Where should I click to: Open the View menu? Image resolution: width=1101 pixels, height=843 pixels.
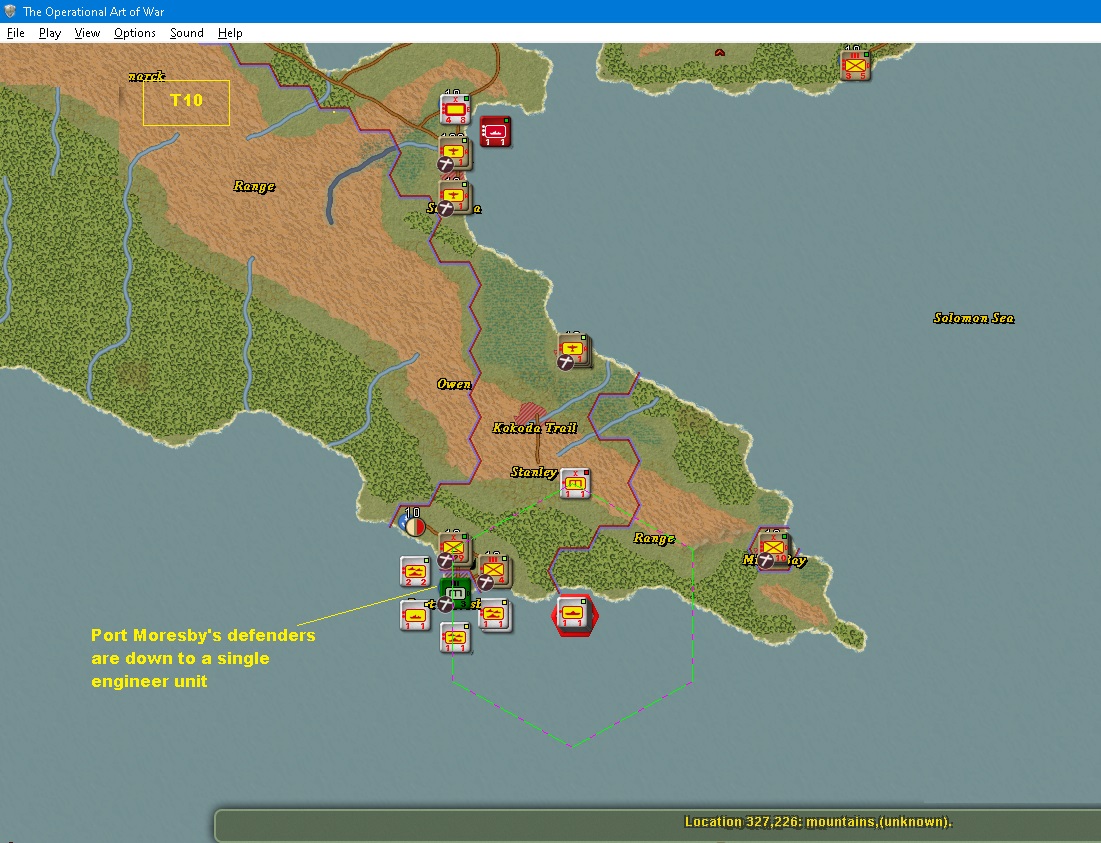pyautogui.click(x=87, y=33)
